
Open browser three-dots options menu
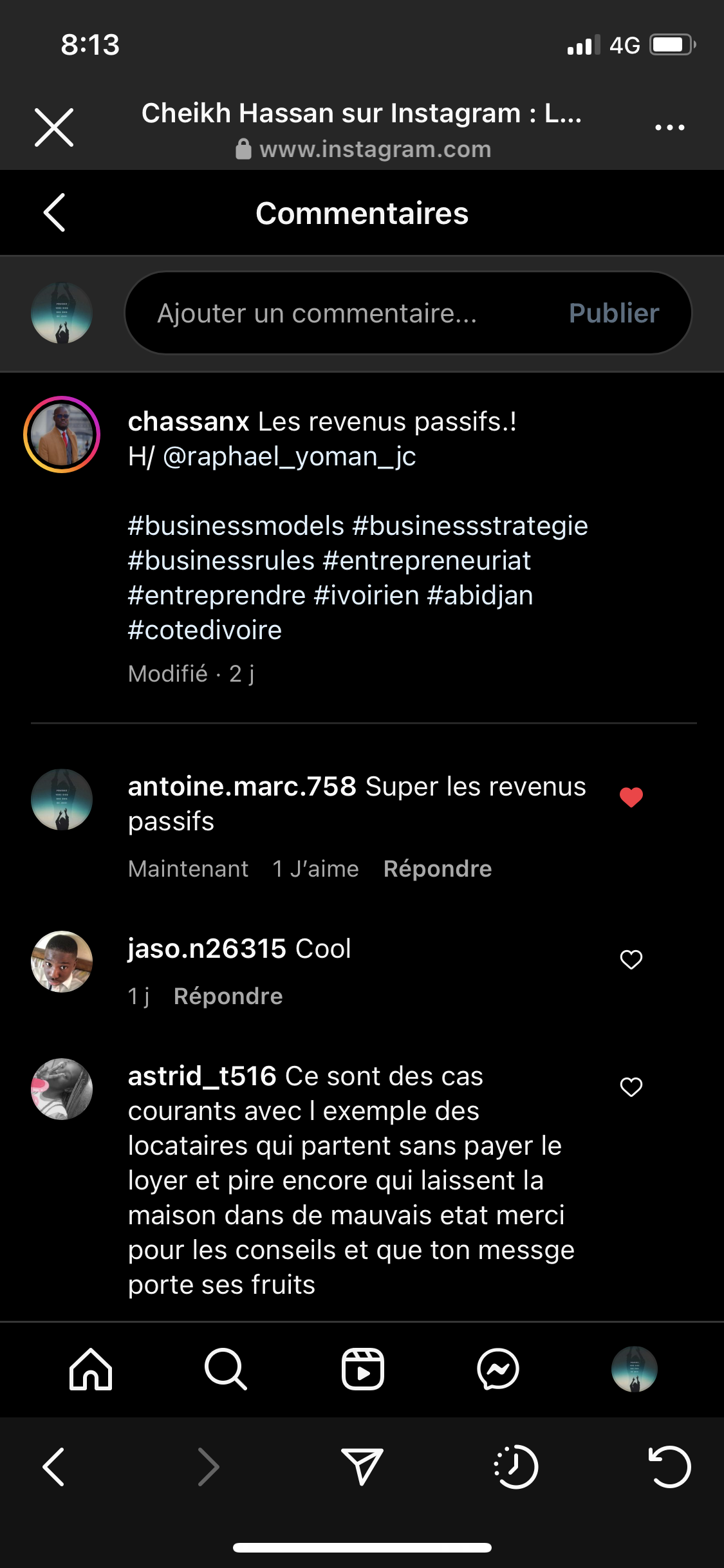coord(669,127)
